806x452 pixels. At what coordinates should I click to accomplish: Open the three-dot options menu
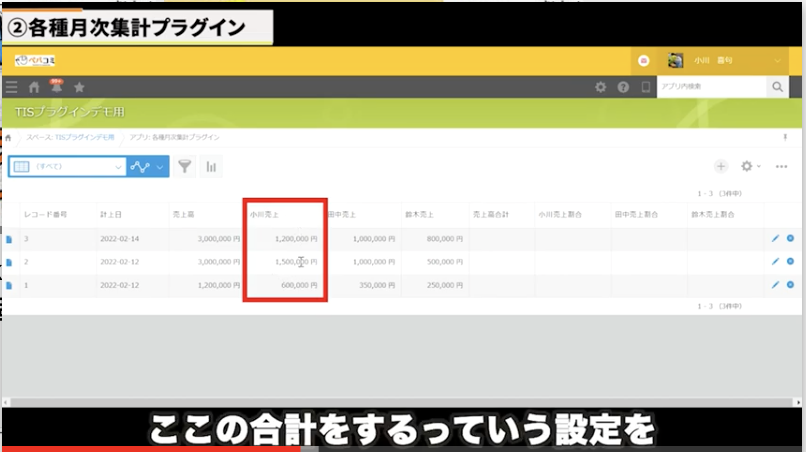(781, 166)
